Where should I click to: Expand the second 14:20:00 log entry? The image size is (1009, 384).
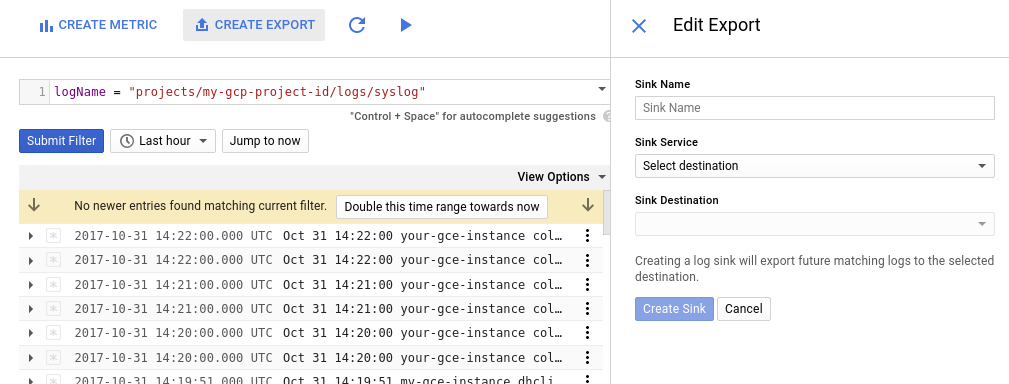pyautogui.click(x=30, y=358)
